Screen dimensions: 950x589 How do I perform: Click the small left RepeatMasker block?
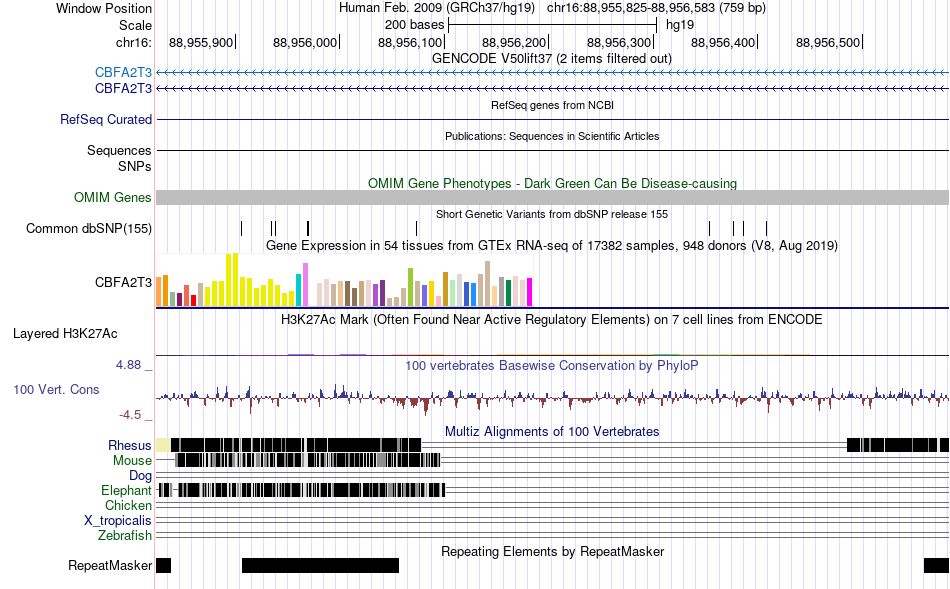tap(164, 565)
